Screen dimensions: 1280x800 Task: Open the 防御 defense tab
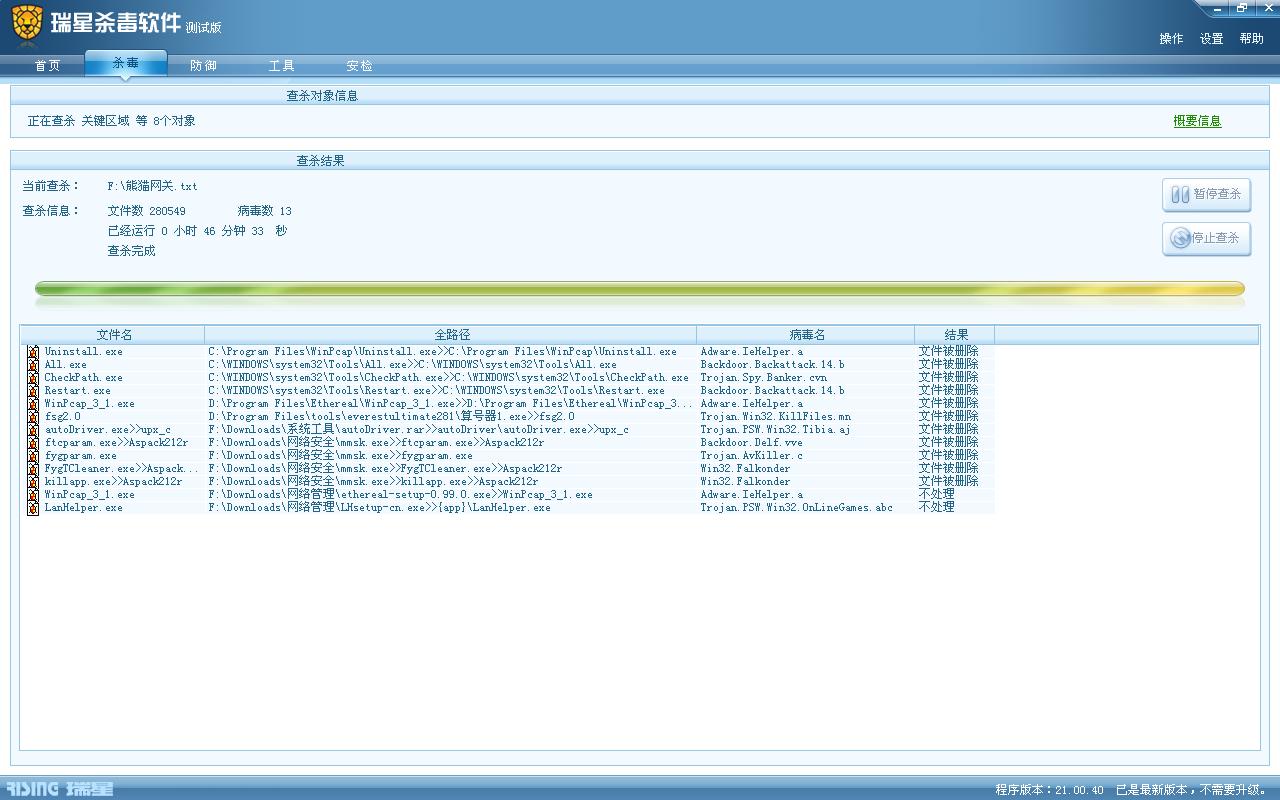tap(203, 66)
